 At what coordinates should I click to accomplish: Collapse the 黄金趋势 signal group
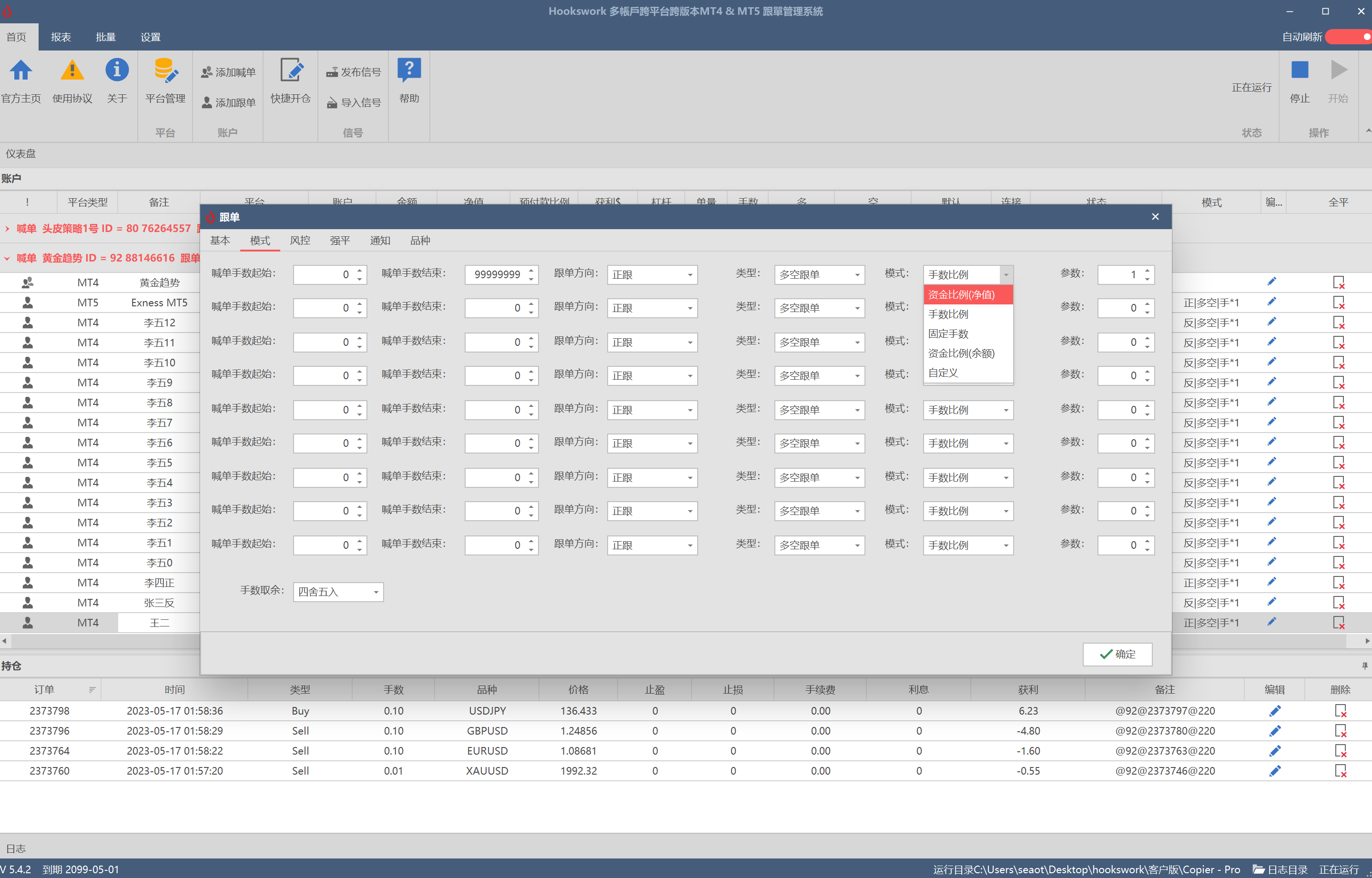click(x=7, y=258)
